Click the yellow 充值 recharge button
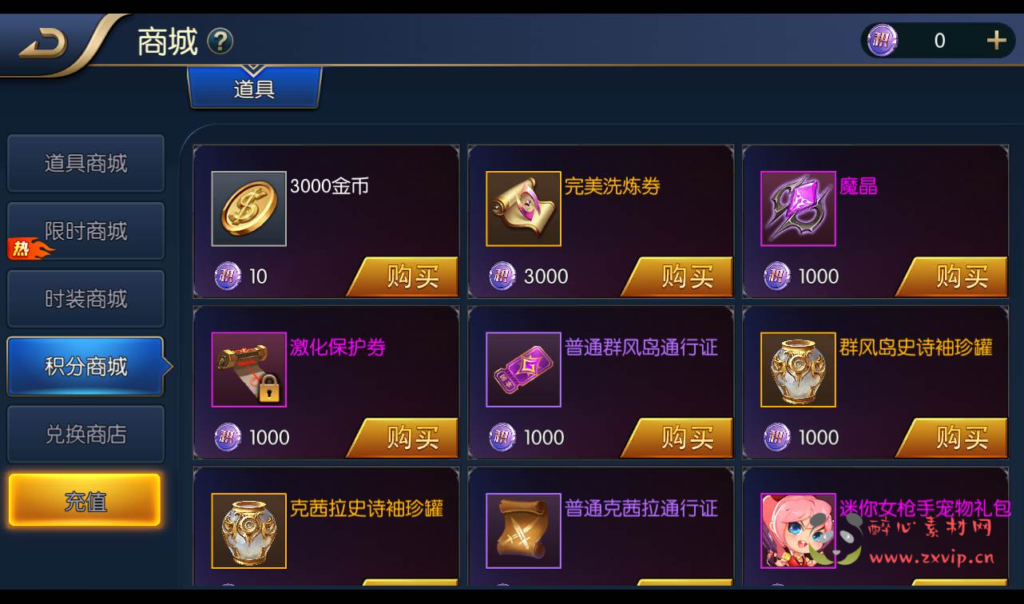The height and width of the screenshot is (604, 1024). click(x=85, y=501)
